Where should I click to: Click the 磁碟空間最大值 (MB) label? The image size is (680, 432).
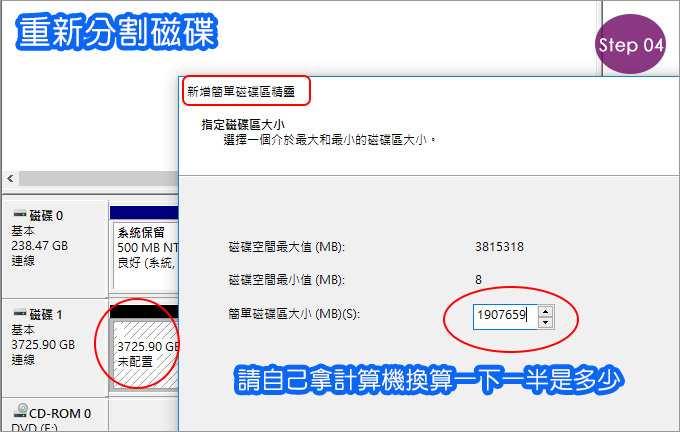(287, 247)
